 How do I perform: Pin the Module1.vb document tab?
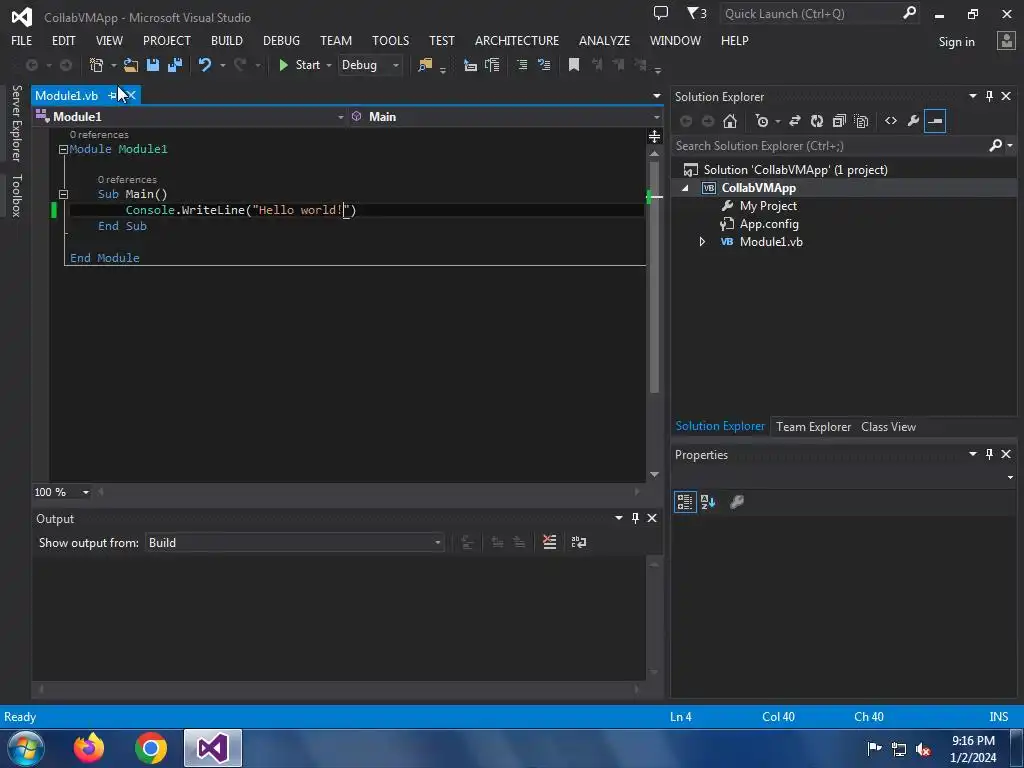[112, 95]
